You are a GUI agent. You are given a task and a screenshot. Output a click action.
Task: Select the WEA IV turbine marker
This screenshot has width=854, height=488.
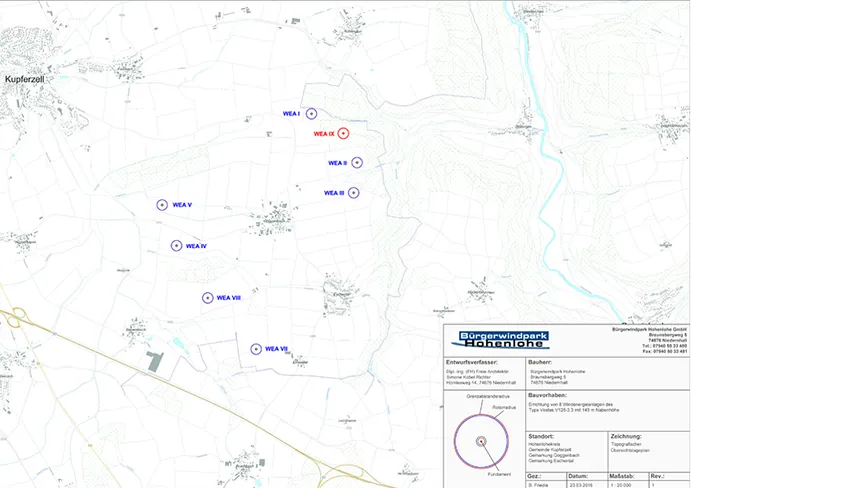[176, 246]
